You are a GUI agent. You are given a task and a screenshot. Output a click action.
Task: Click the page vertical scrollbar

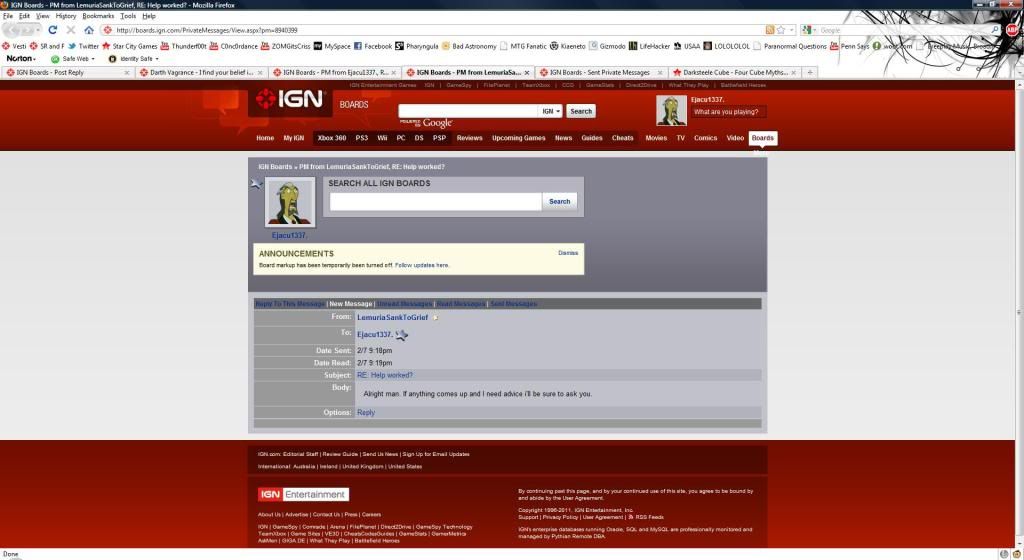click(1019, 313)
